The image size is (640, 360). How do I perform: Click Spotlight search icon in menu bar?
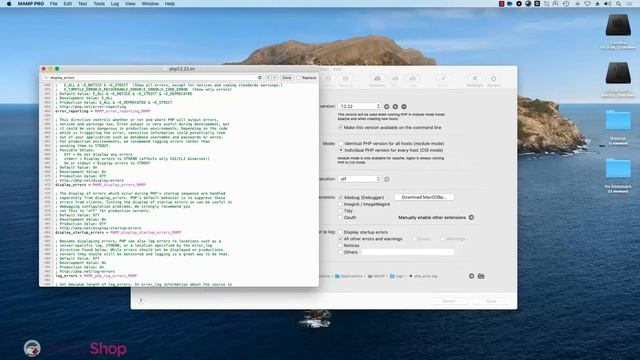click(x=618, y=4)
